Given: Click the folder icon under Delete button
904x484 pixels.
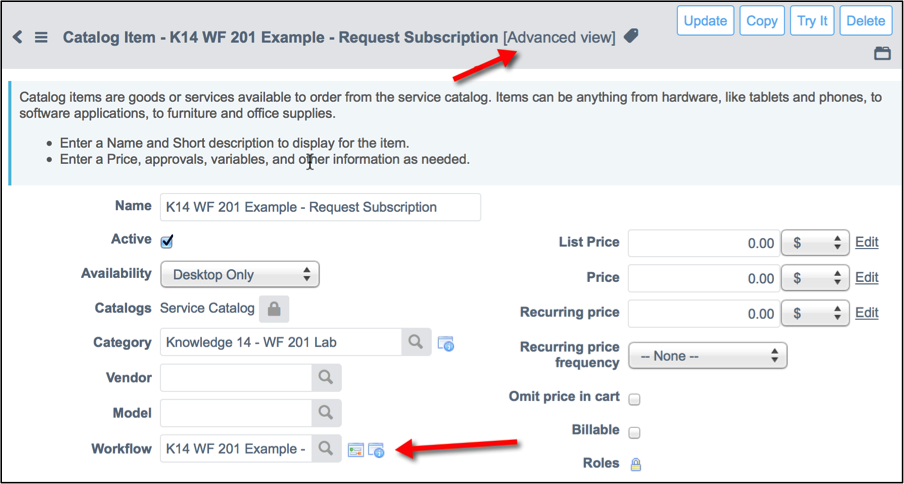Looking at the screenshot, I should 883,54.
